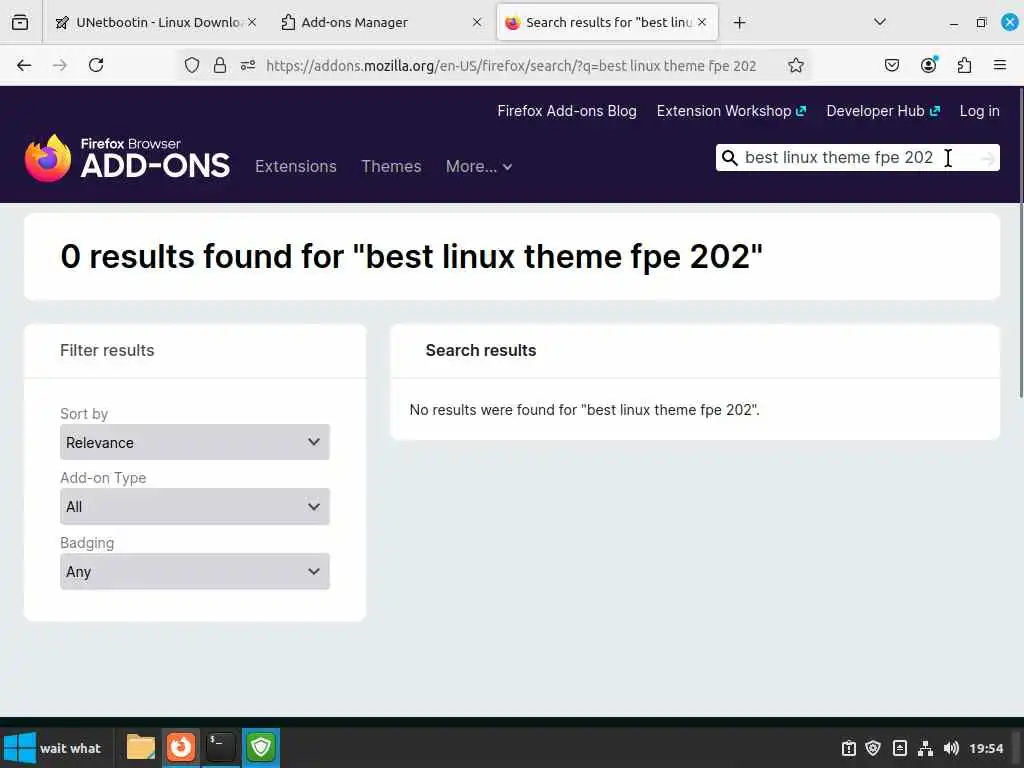Click the shield tray icon

coord(873,748)
